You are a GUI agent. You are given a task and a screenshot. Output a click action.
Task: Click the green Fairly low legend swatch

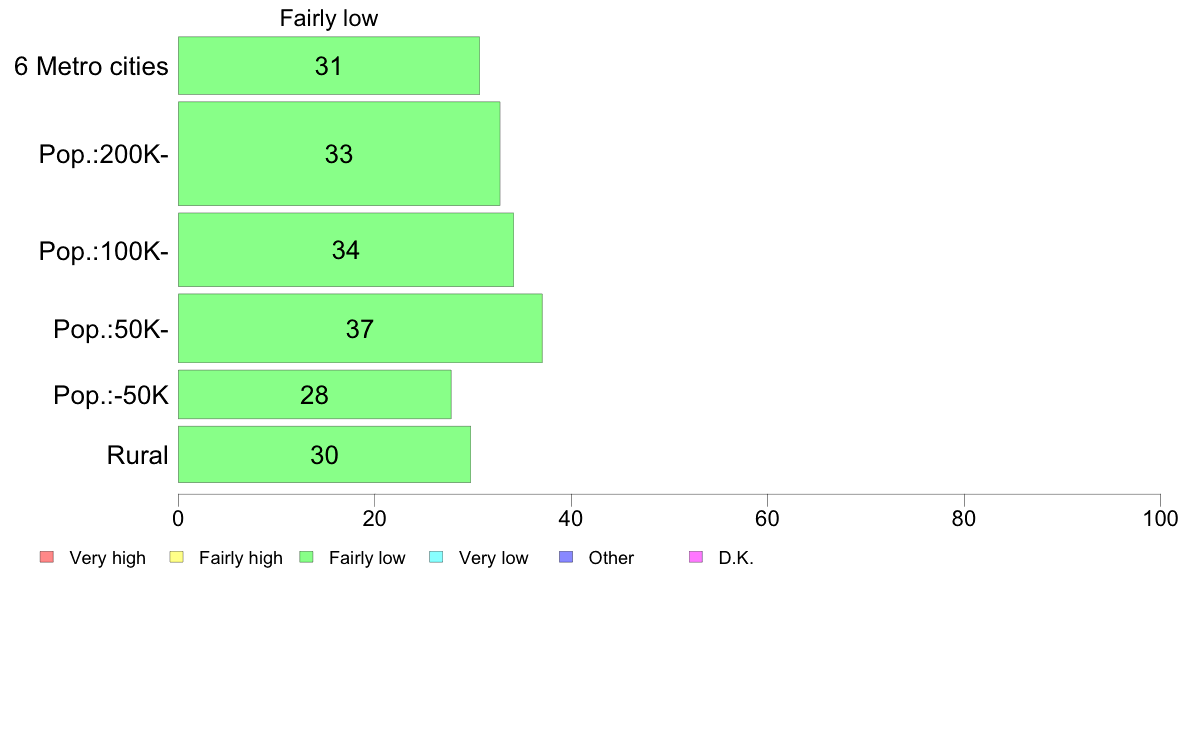pyautogui.click(x=307, y=557)
